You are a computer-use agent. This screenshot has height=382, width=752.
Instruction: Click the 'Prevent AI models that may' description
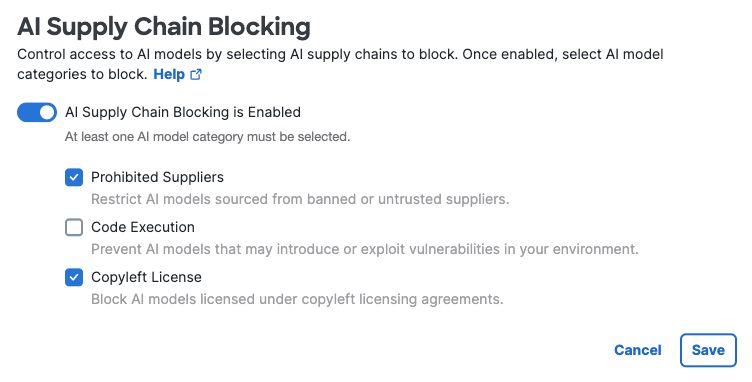coord(365,249)
